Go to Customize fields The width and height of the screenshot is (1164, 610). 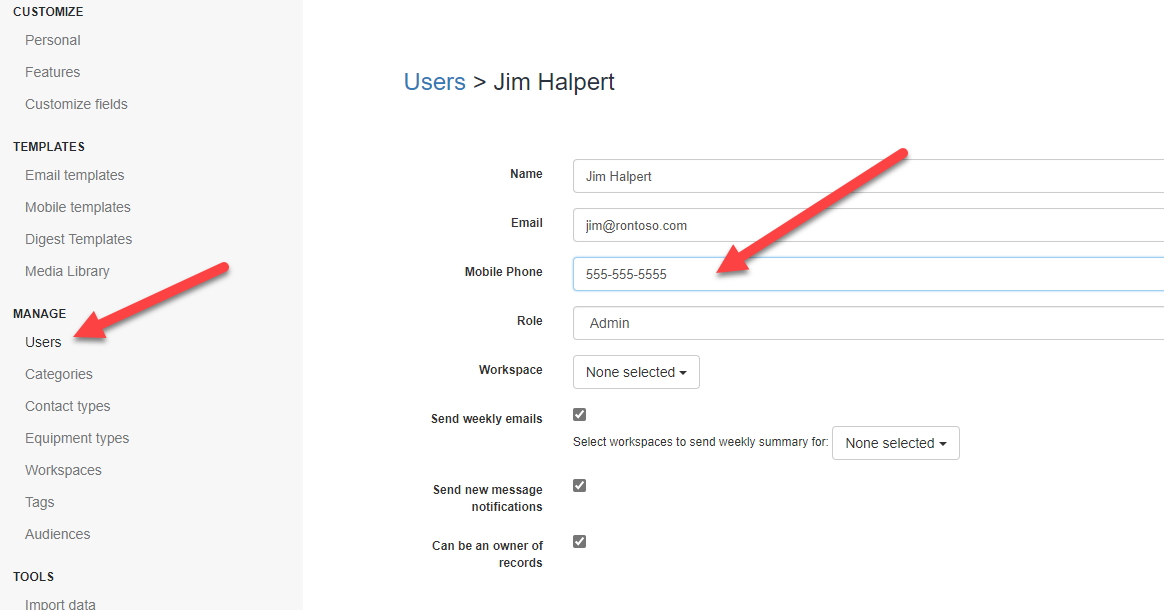click(x=76, y=104)
